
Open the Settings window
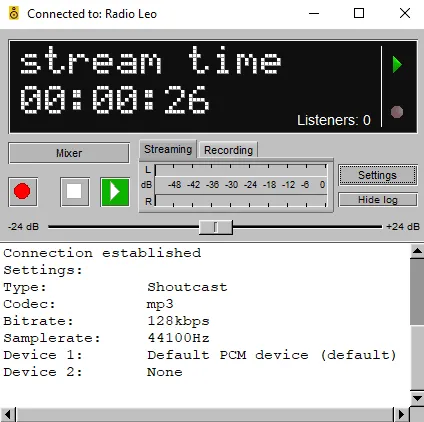378,175
